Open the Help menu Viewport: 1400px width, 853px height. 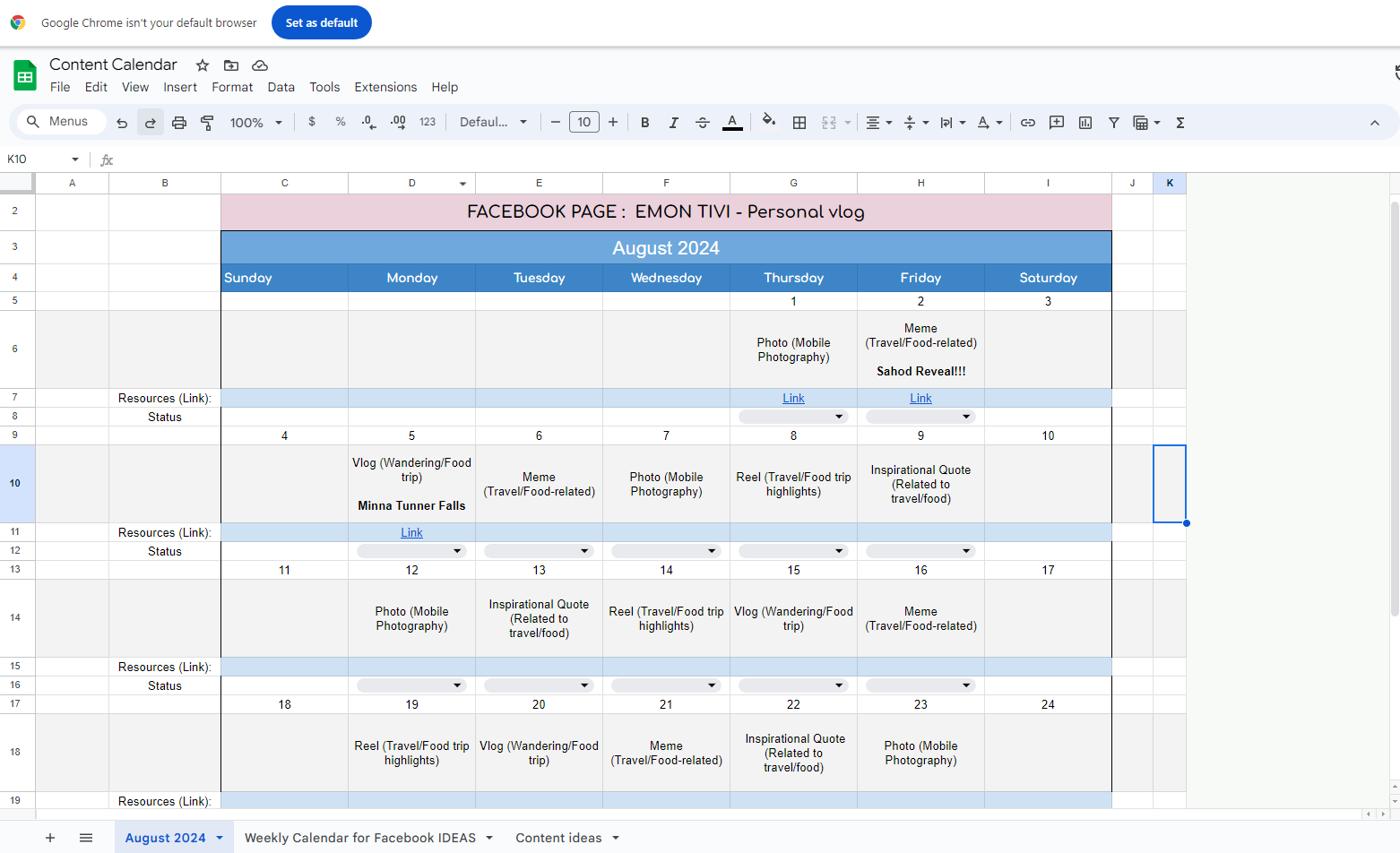445,87
